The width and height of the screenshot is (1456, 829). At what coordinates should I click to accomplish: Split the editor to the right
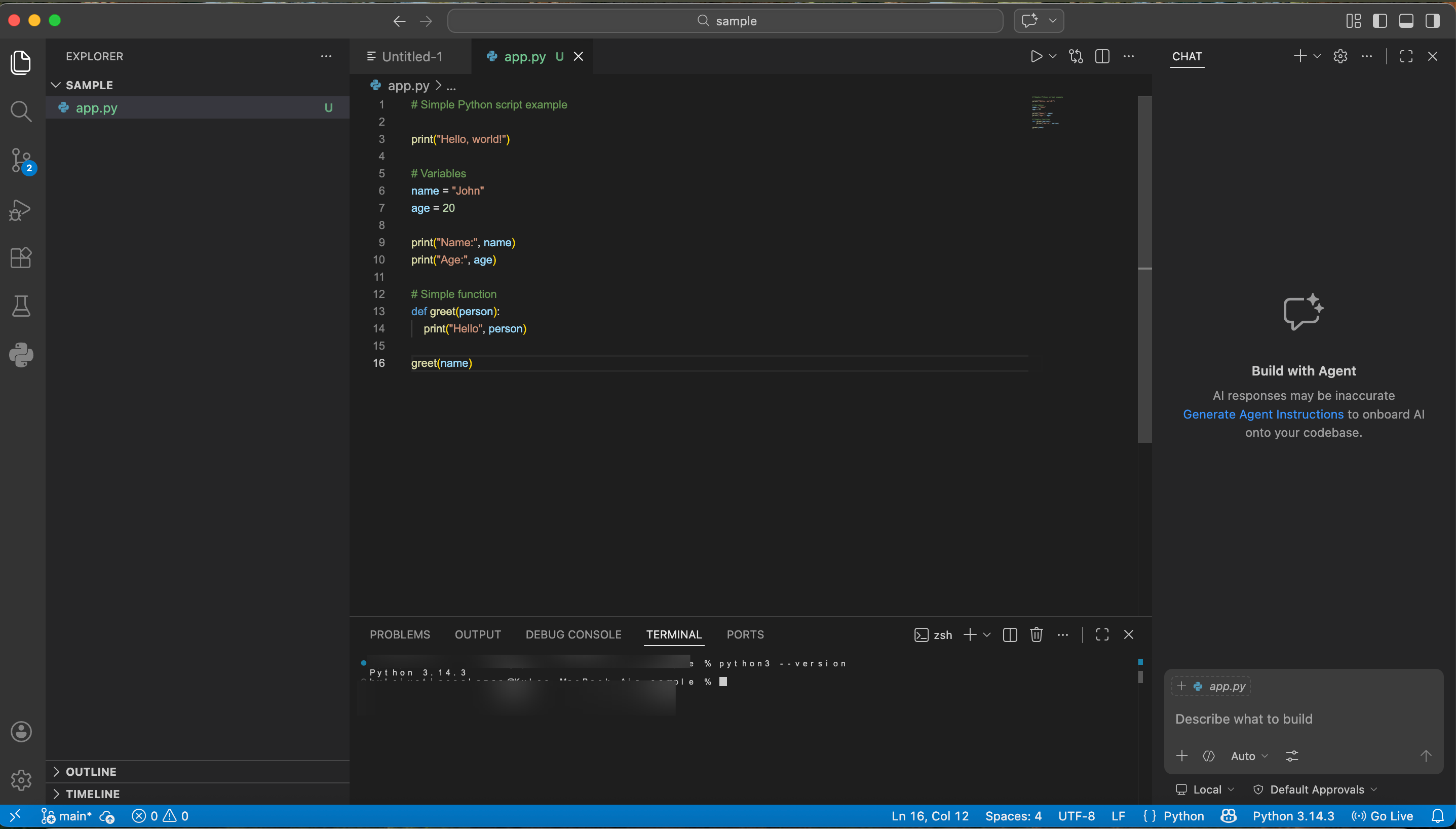click(1102, 56)
